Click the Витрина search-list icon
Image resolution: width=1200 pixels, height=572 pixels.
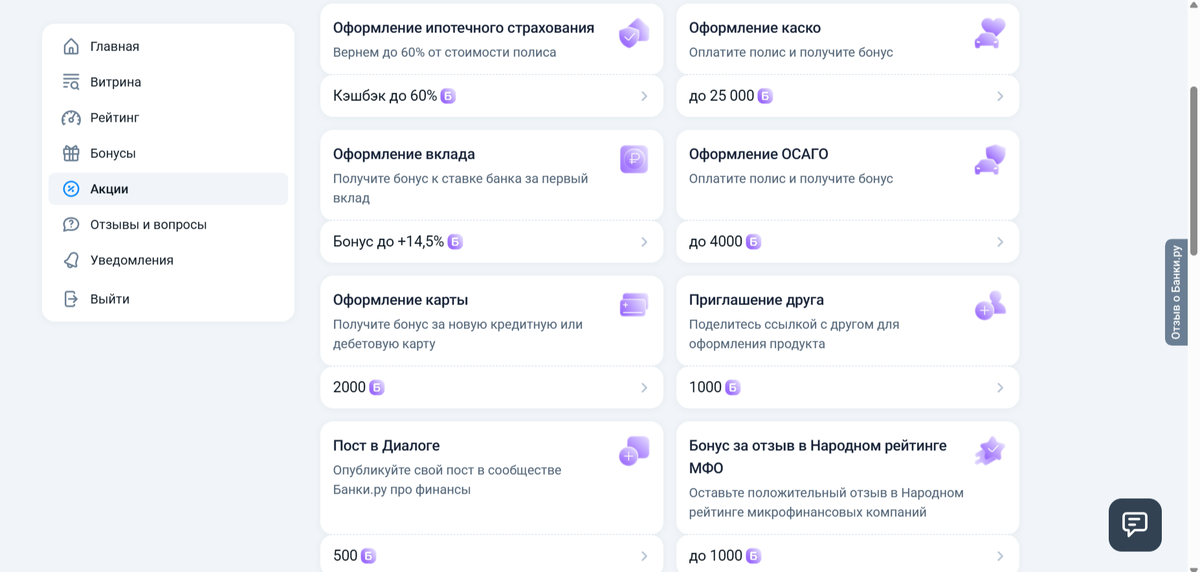click(x=71, y=82)
